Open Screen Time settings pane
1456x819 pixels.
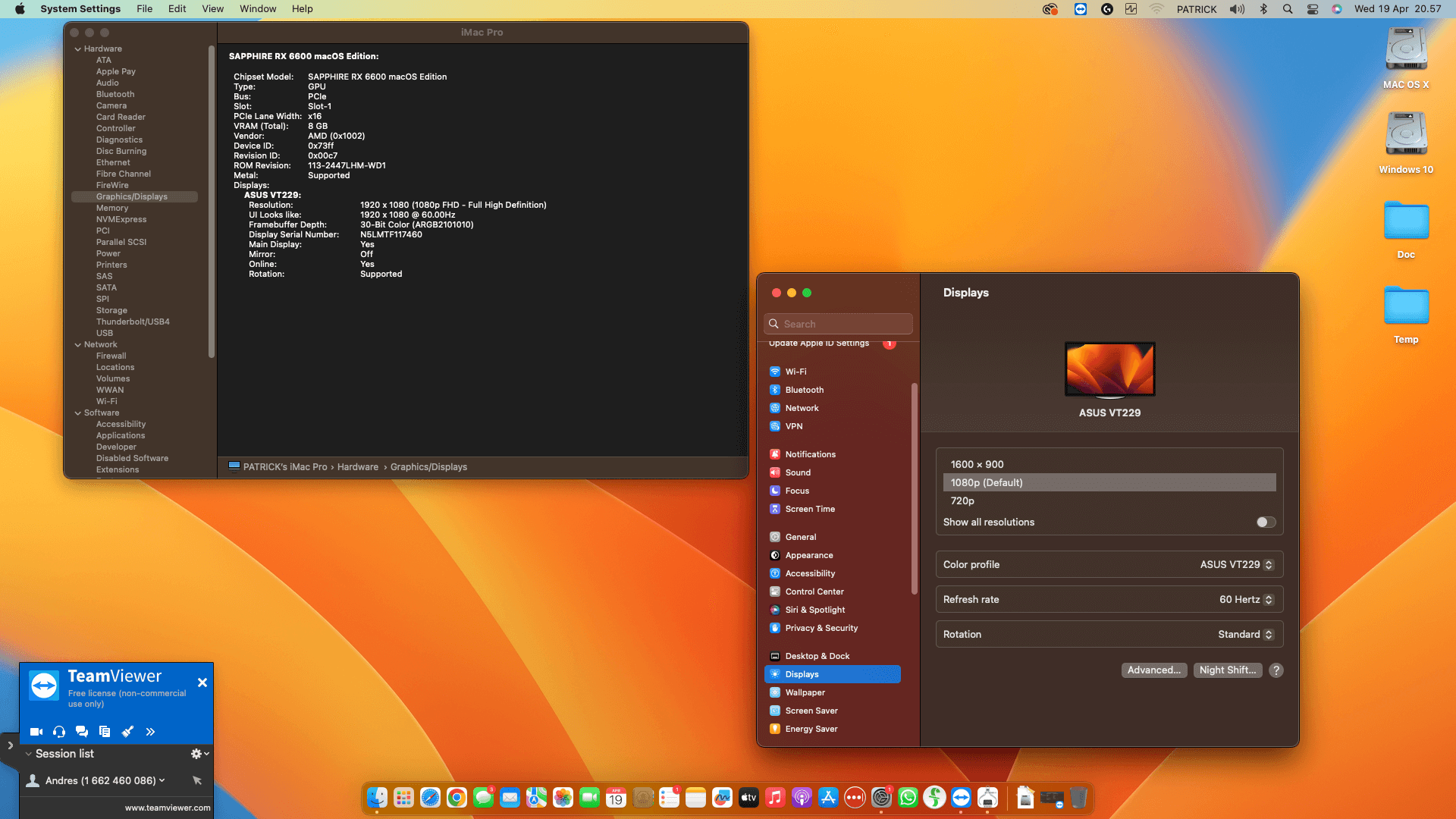(x=832, y=509)
